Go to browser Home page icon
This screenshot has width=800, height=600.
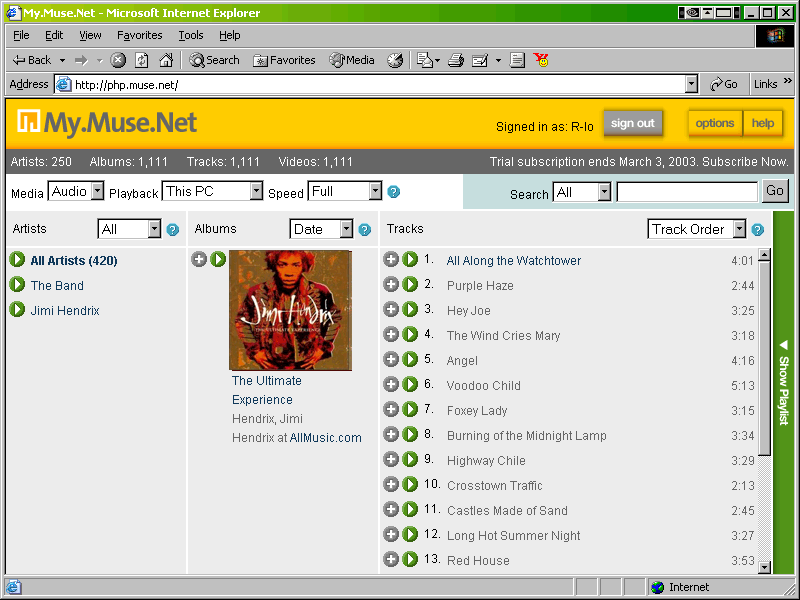click(166, 60)
